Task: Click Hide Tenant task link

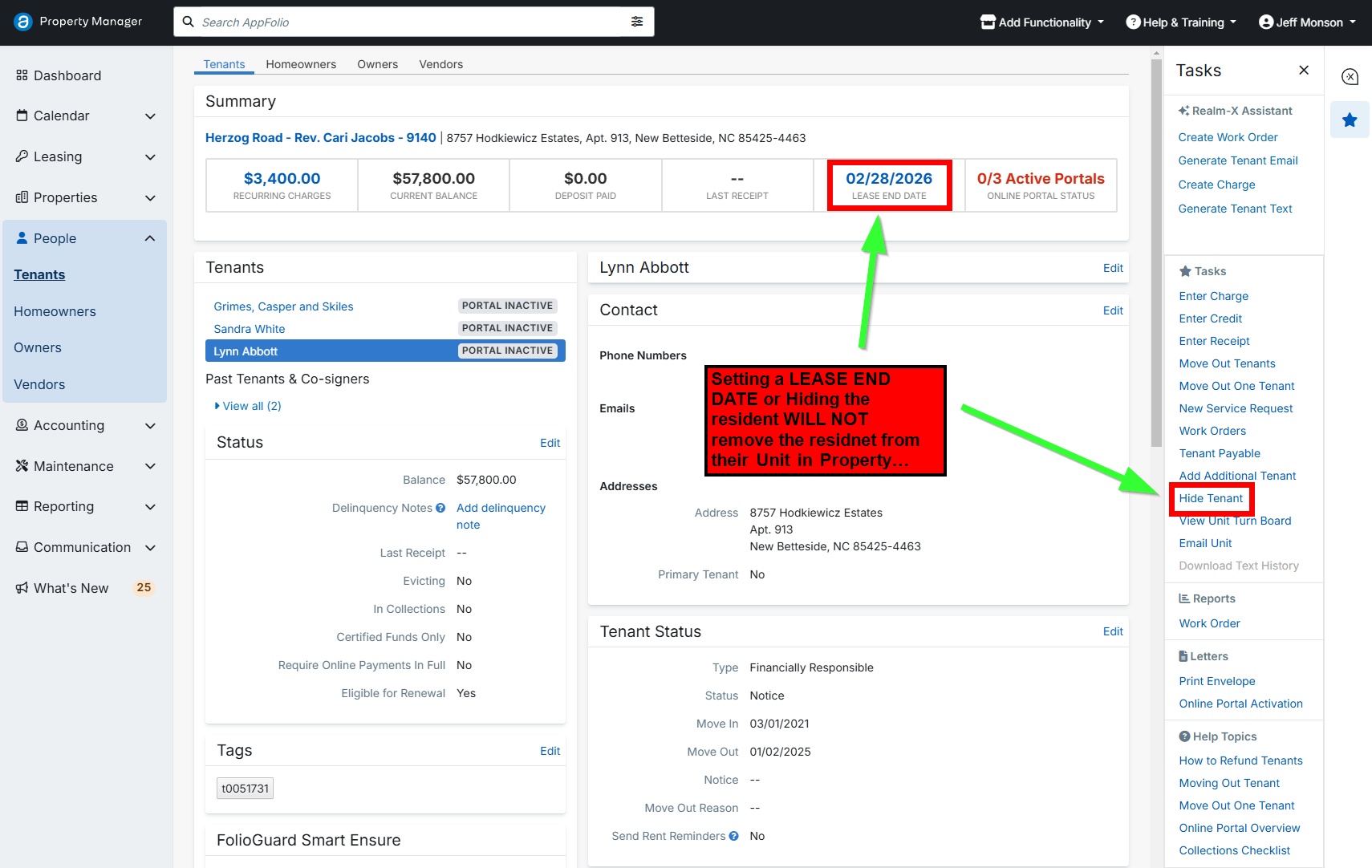Action: click(1211, 498)
